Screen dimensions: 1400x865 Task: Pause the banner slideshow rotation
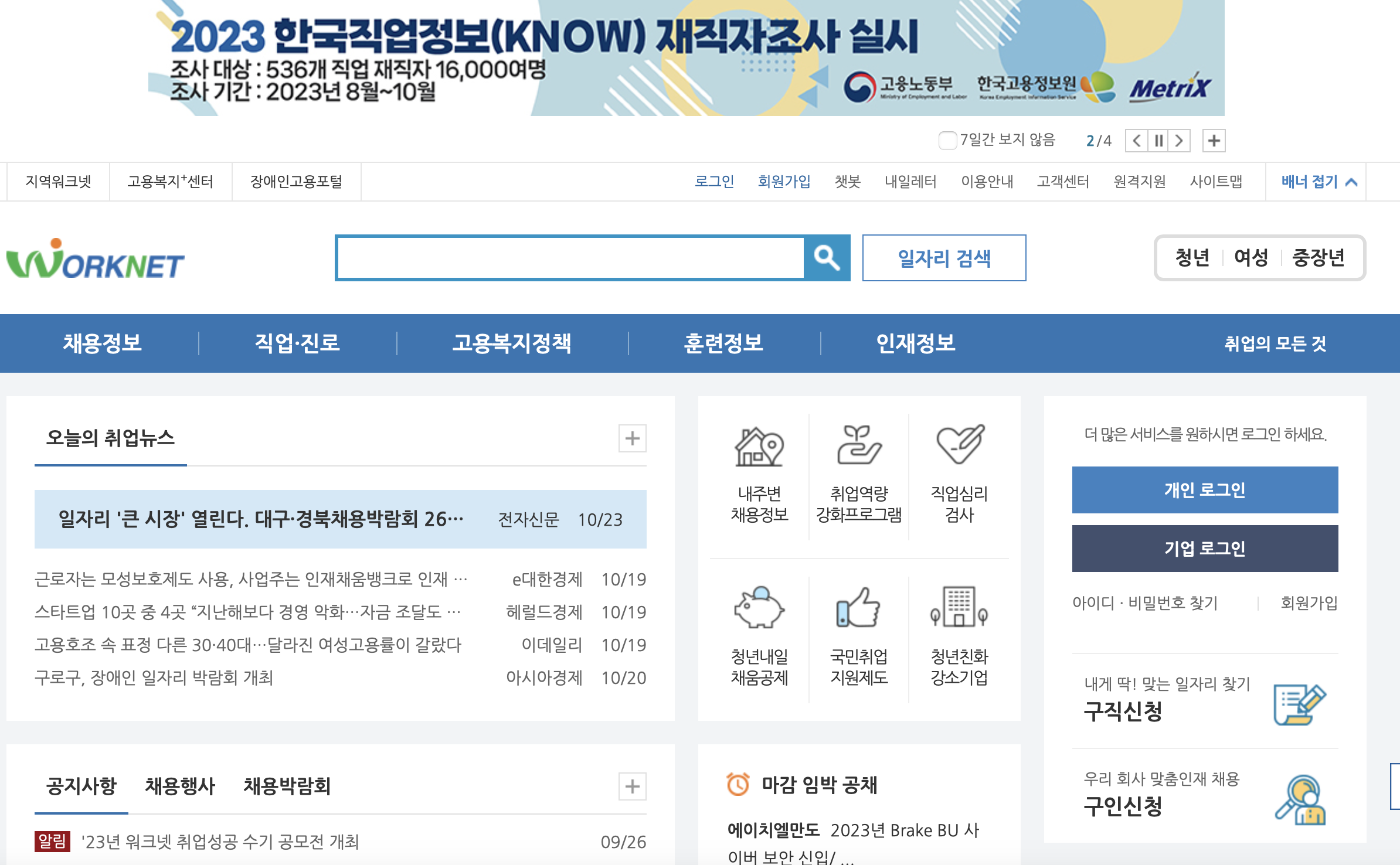point(1158,140)
